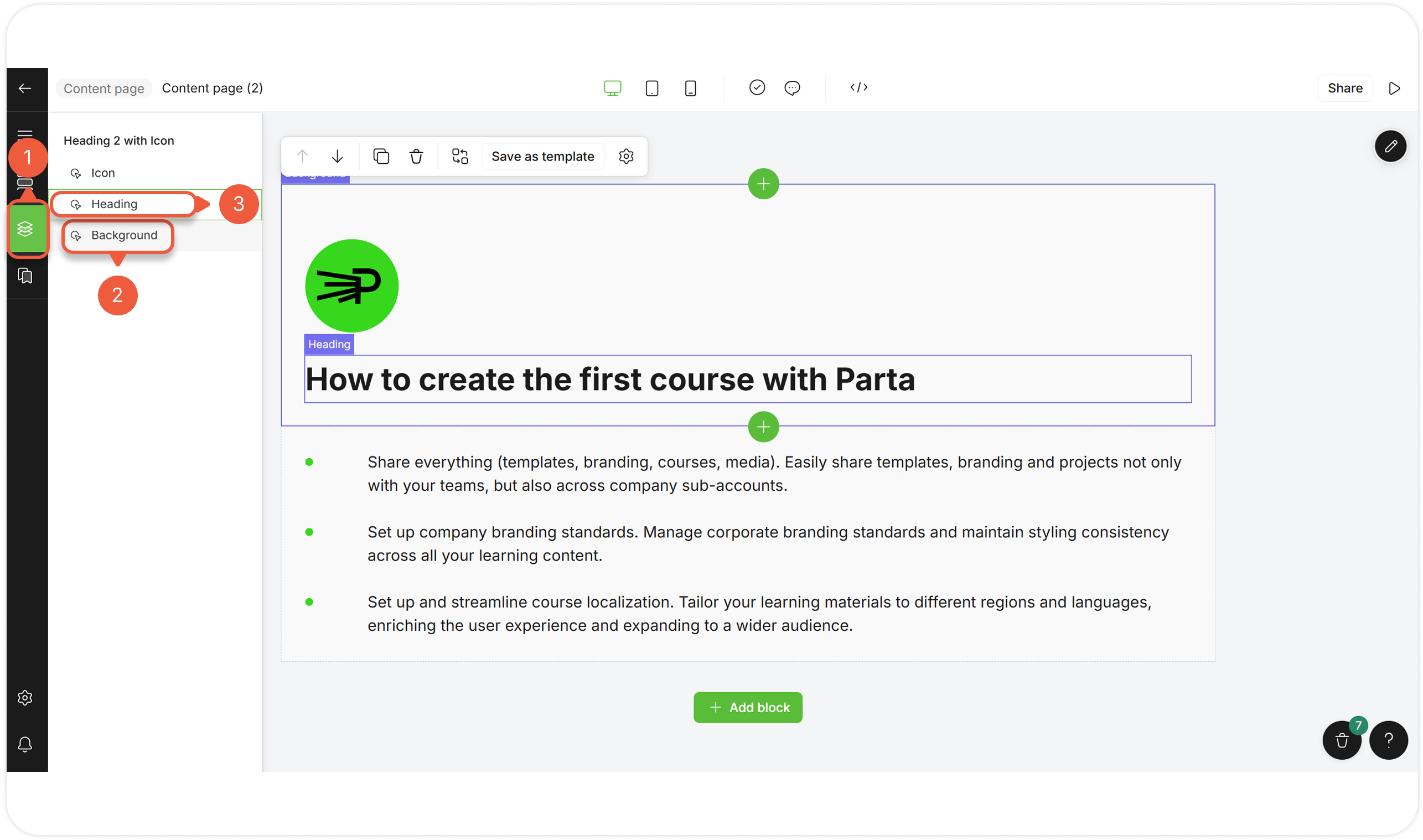Select the Icon layer item
Viewport: 1423px width, 840px height.
pos(103,173)
